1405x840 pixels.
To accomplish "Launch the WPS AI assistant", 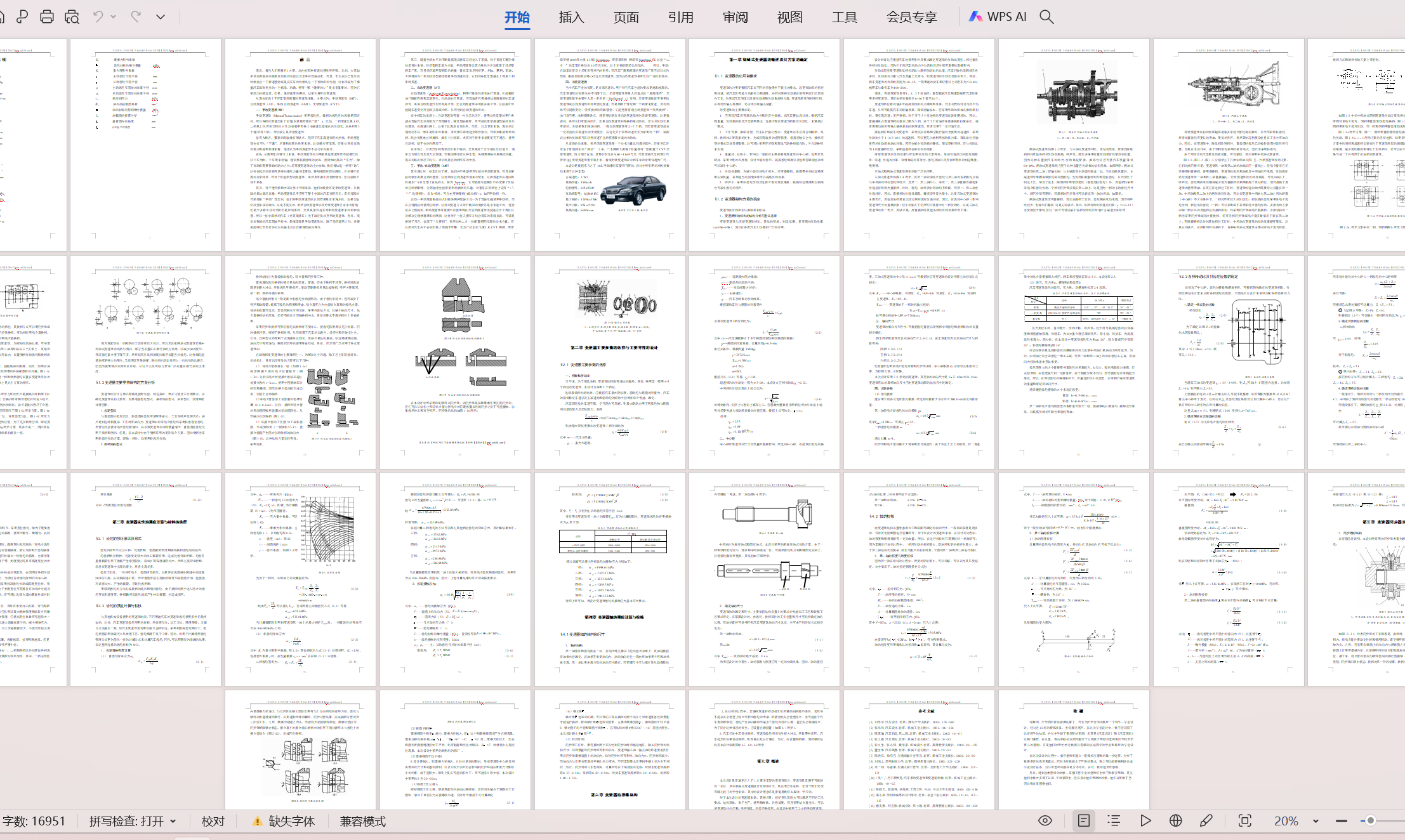I will pyautogui.click(x=998, y=17).
